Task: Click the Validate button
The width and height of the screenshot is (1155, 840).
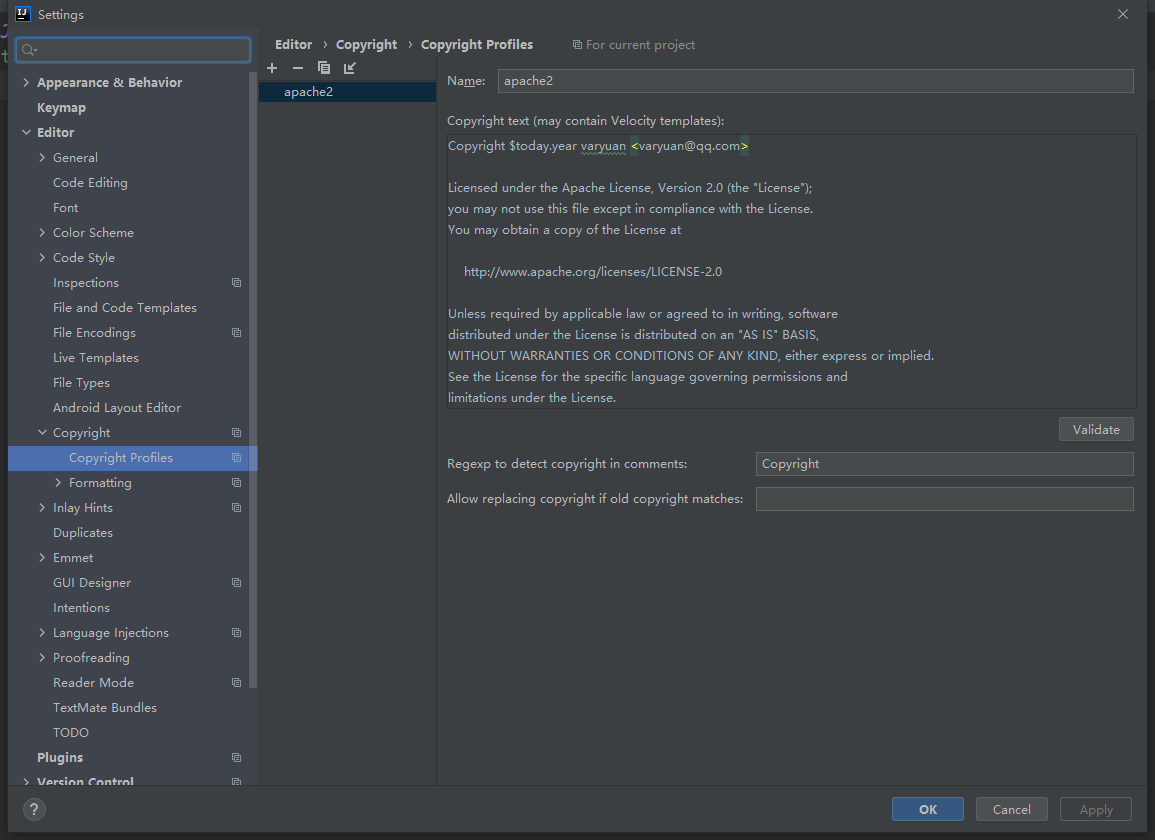Action: (1096, 430)
